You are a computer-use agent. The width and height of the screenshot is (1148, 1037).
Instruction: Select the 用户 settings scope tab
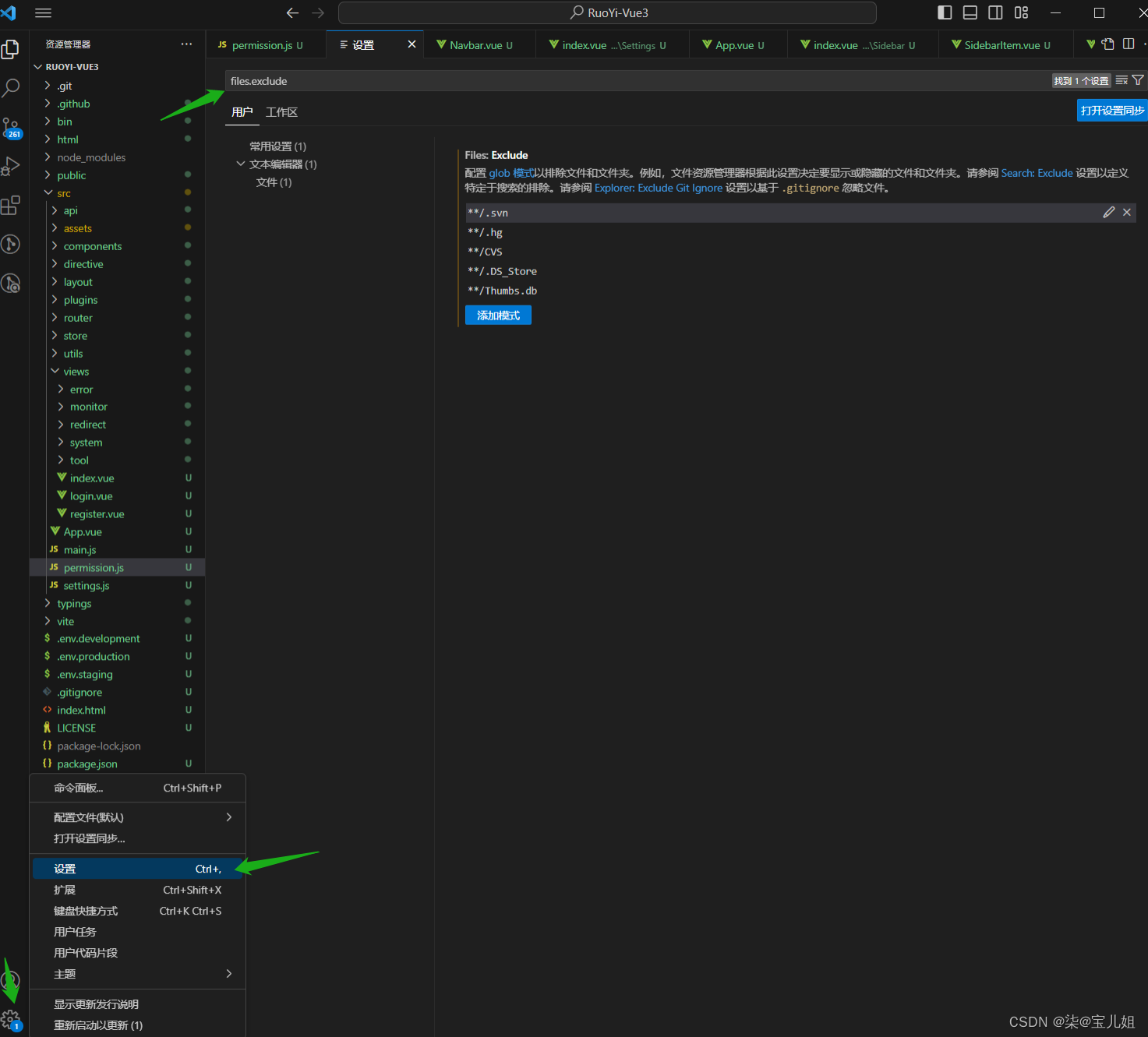coord(242,112)
